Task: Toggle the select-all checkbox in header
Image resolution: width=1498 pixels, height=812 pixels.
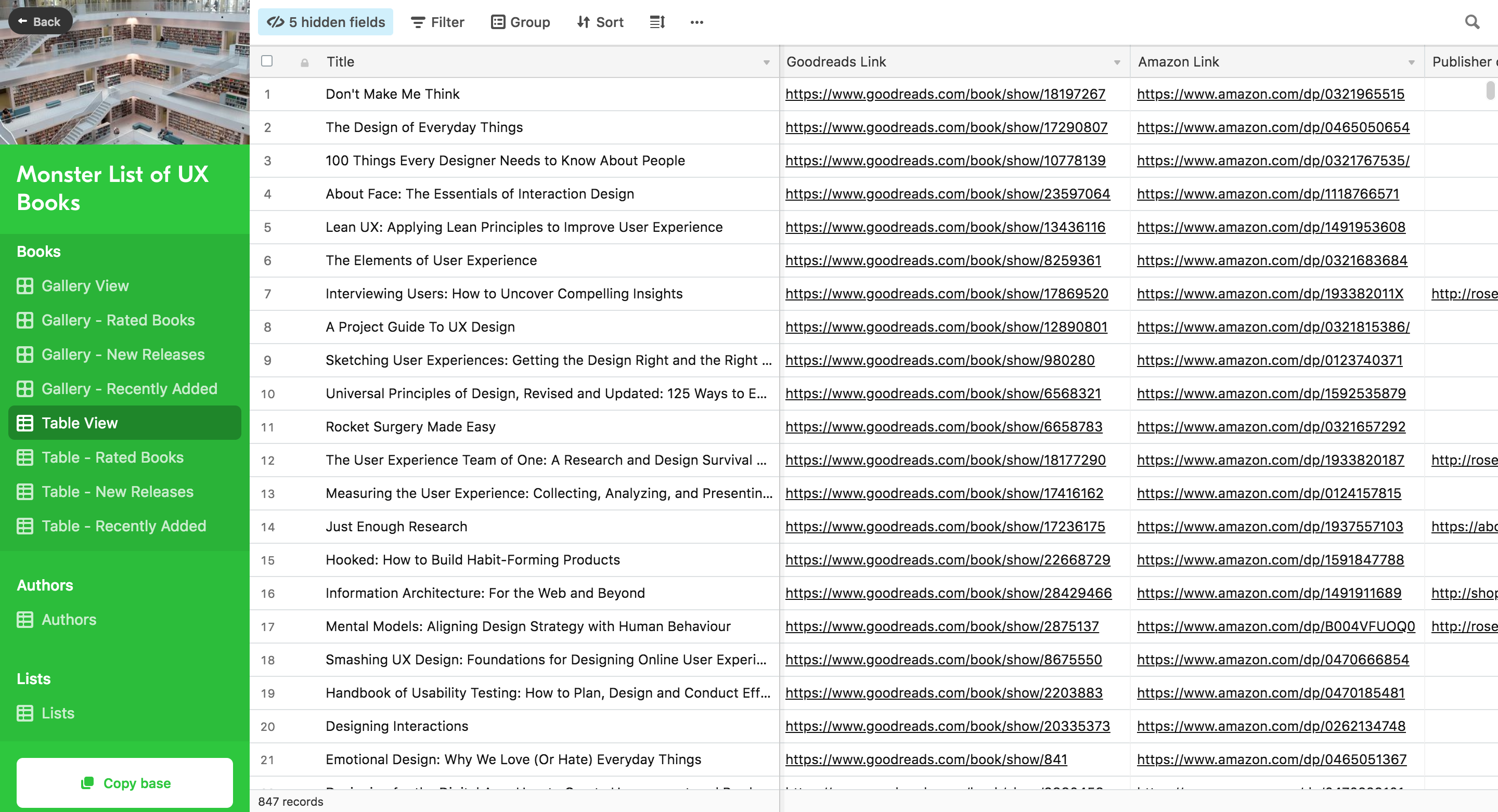Action: (x=267, y=61)
